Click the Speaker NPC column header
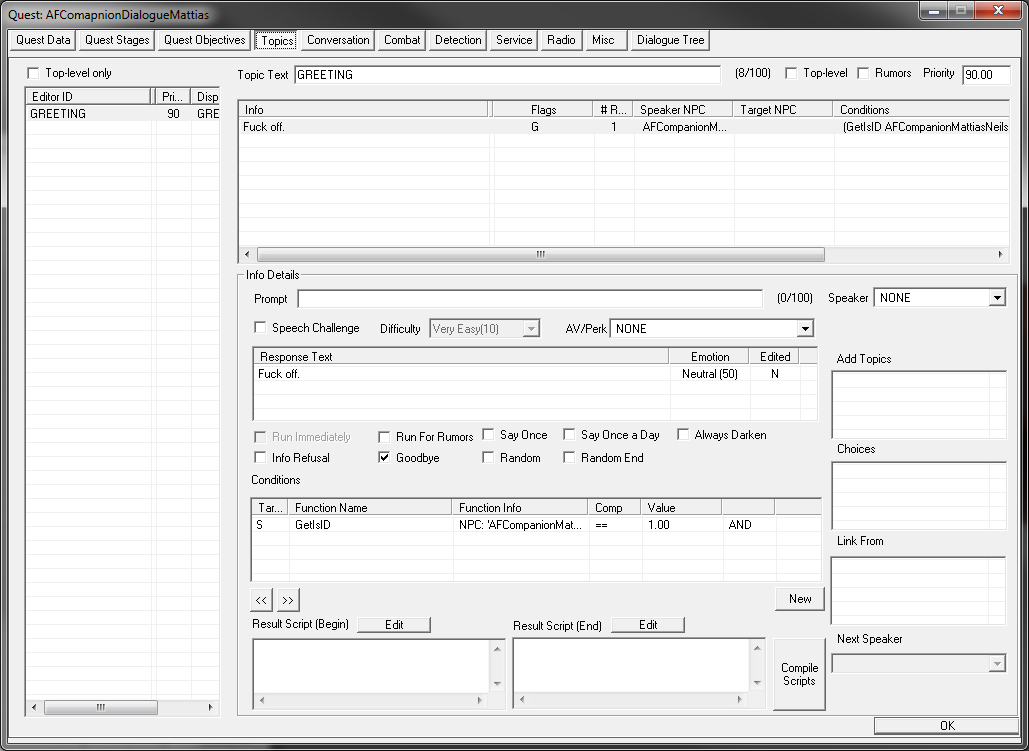Image resolution: width=1029 pixels, height=751 pixels. click(x=684, y=110)
